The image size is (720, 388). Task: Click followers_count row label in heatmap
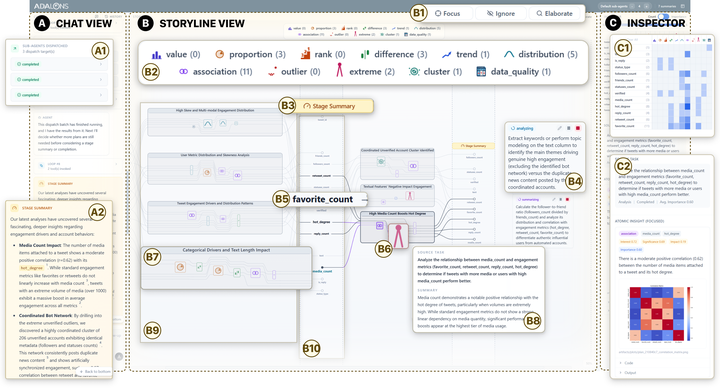[625, 73]
